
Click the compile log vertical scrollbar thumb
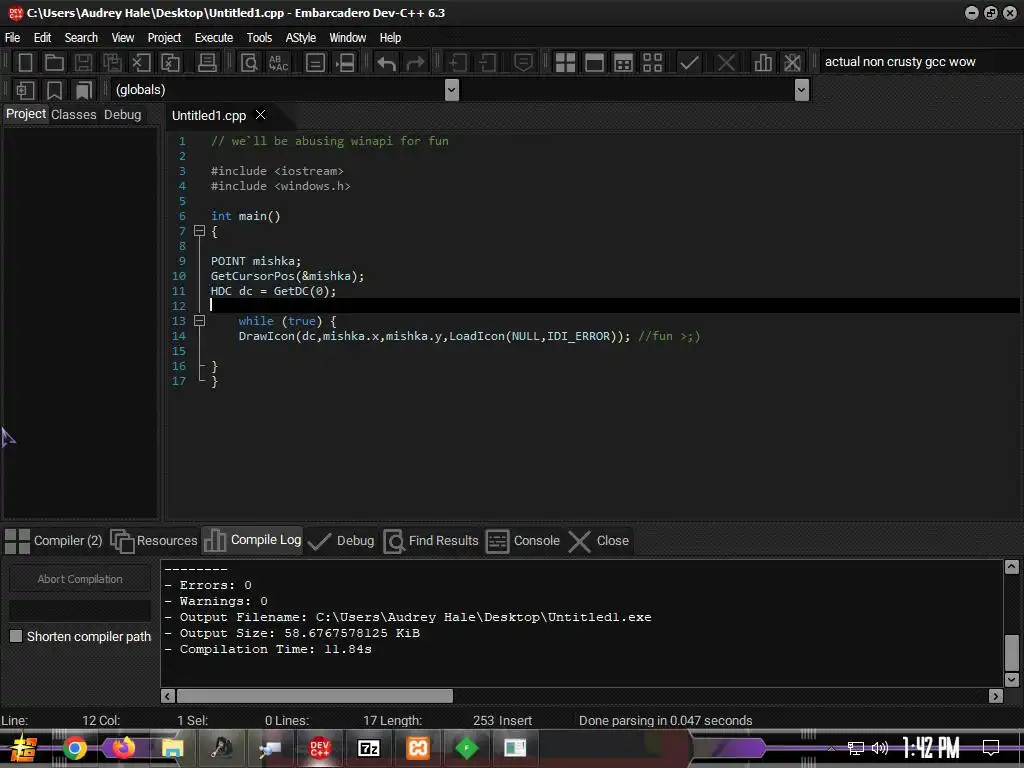[1012, 652]
